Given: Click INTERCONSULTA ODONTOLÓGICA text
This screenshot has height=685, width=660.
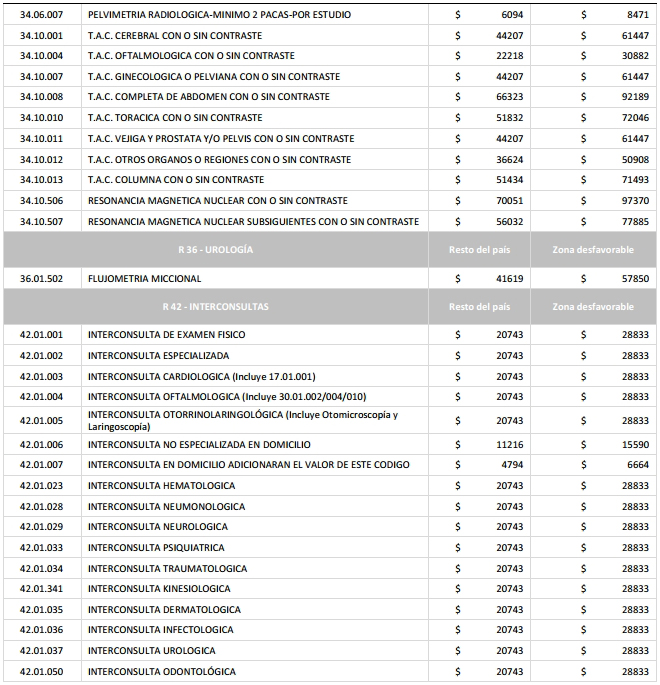Looking at the screenshot, I should [162, 670].
